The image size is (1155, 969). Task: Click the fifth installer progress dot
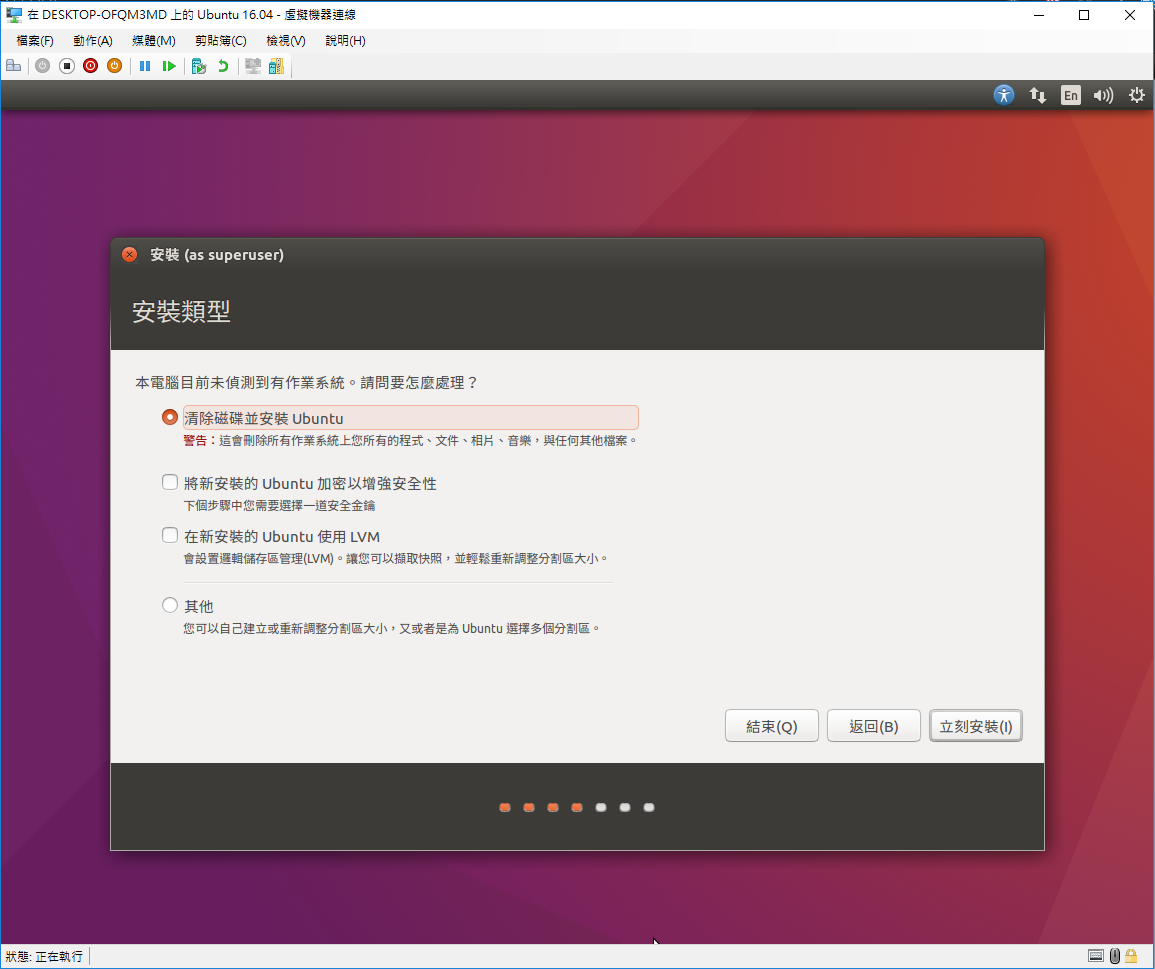pos(601,807)
